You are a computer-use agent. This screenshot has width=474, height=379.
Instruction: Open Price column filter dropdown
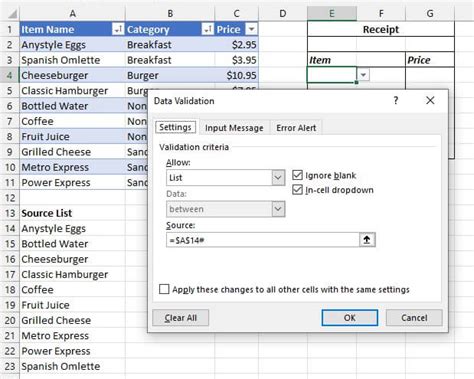(251, 29)
